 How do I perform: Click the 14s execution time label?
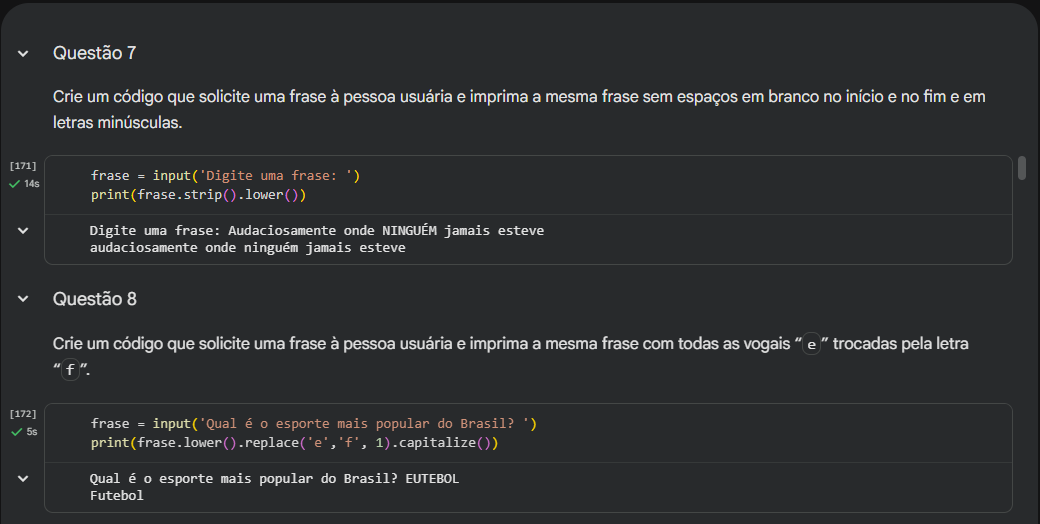coord(32,184)
